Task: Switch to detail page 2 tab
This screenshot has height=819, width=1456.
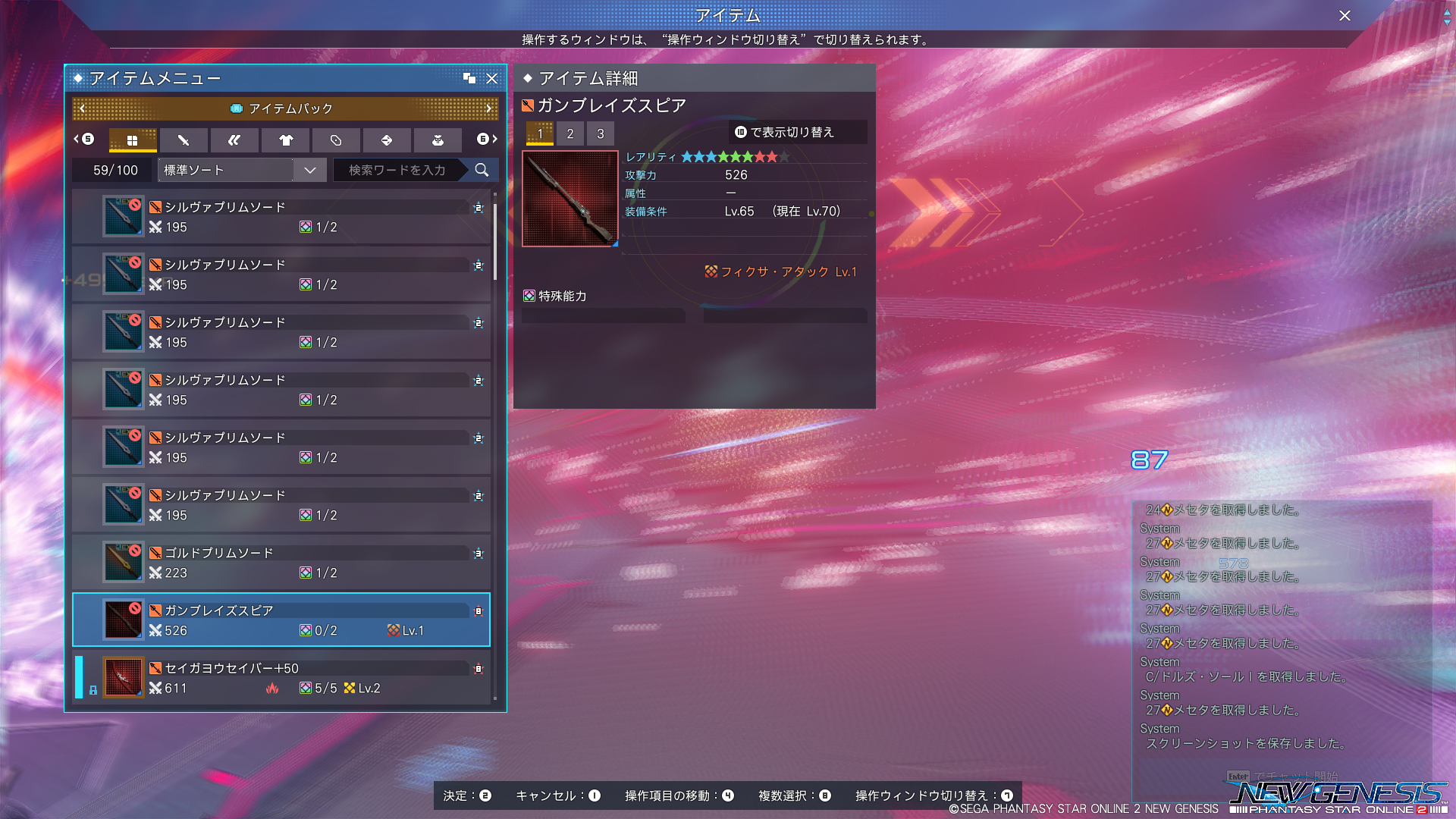Action: pos(570,133)
